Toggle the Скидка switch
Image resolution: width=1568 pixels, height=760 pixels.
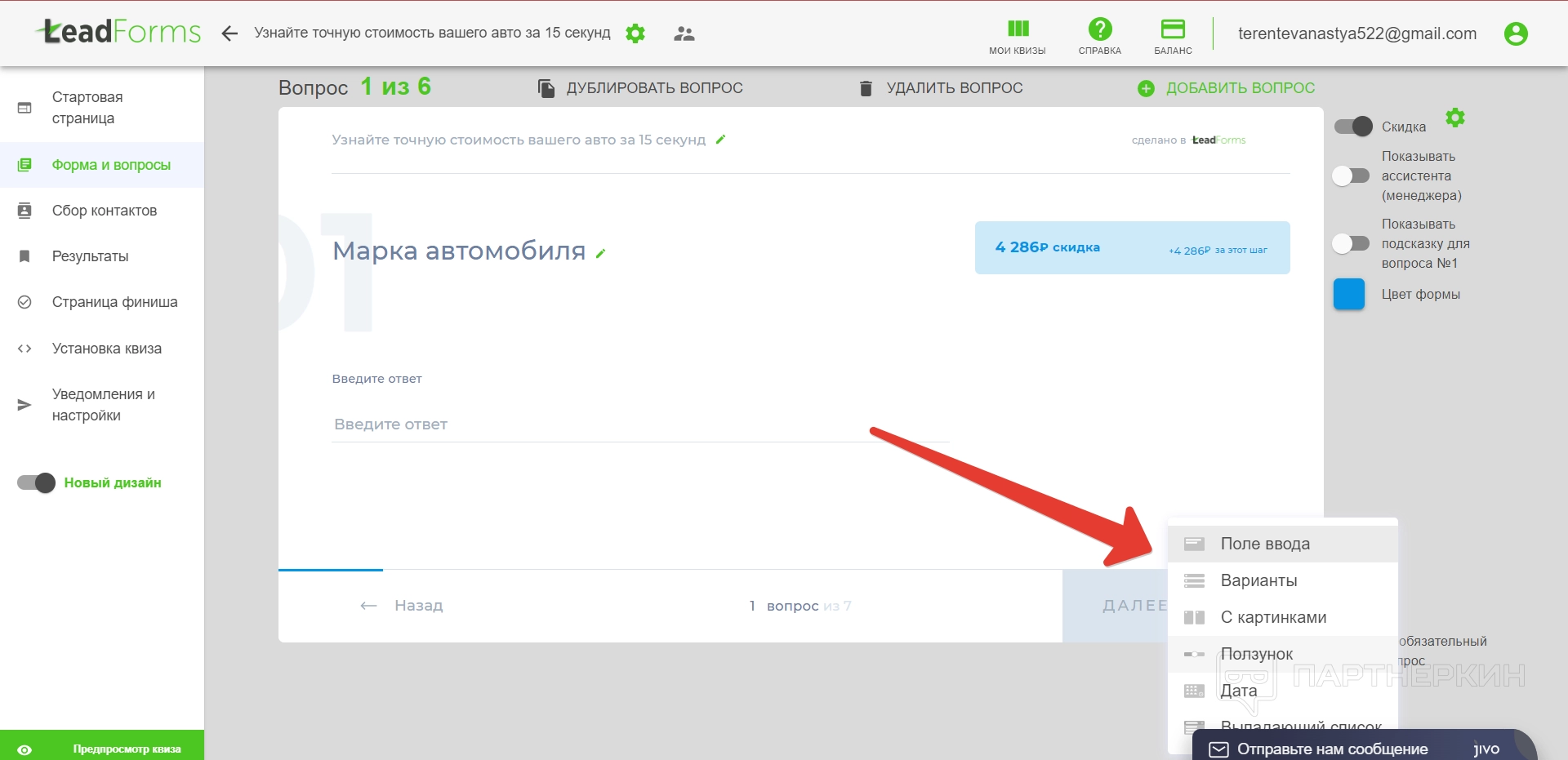tap(1353, 127)
